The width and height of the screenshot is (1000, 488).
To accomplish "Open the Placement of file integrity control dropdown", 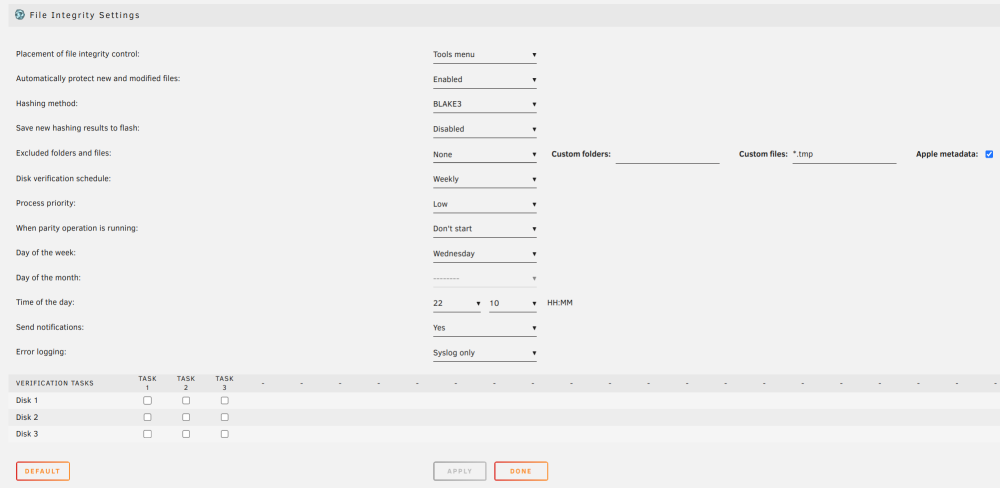I will pyautogui.click(x=485, y=55).
